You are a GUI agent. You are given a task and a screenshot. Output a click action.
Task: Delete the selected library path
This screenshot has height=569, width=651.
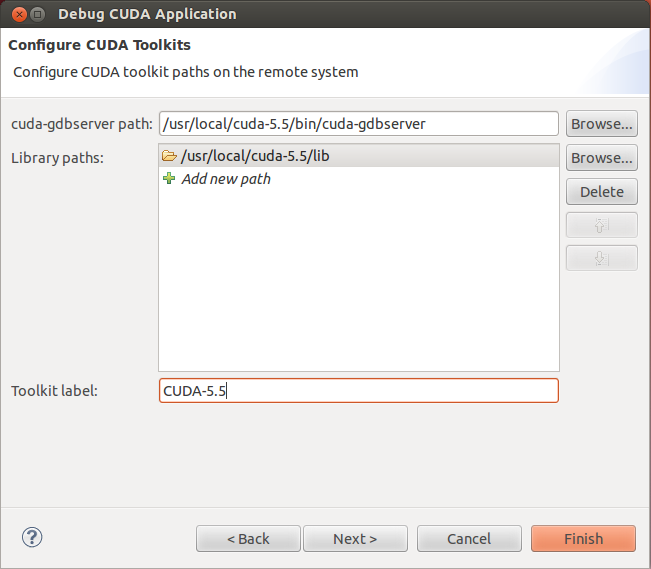point(601,192)
